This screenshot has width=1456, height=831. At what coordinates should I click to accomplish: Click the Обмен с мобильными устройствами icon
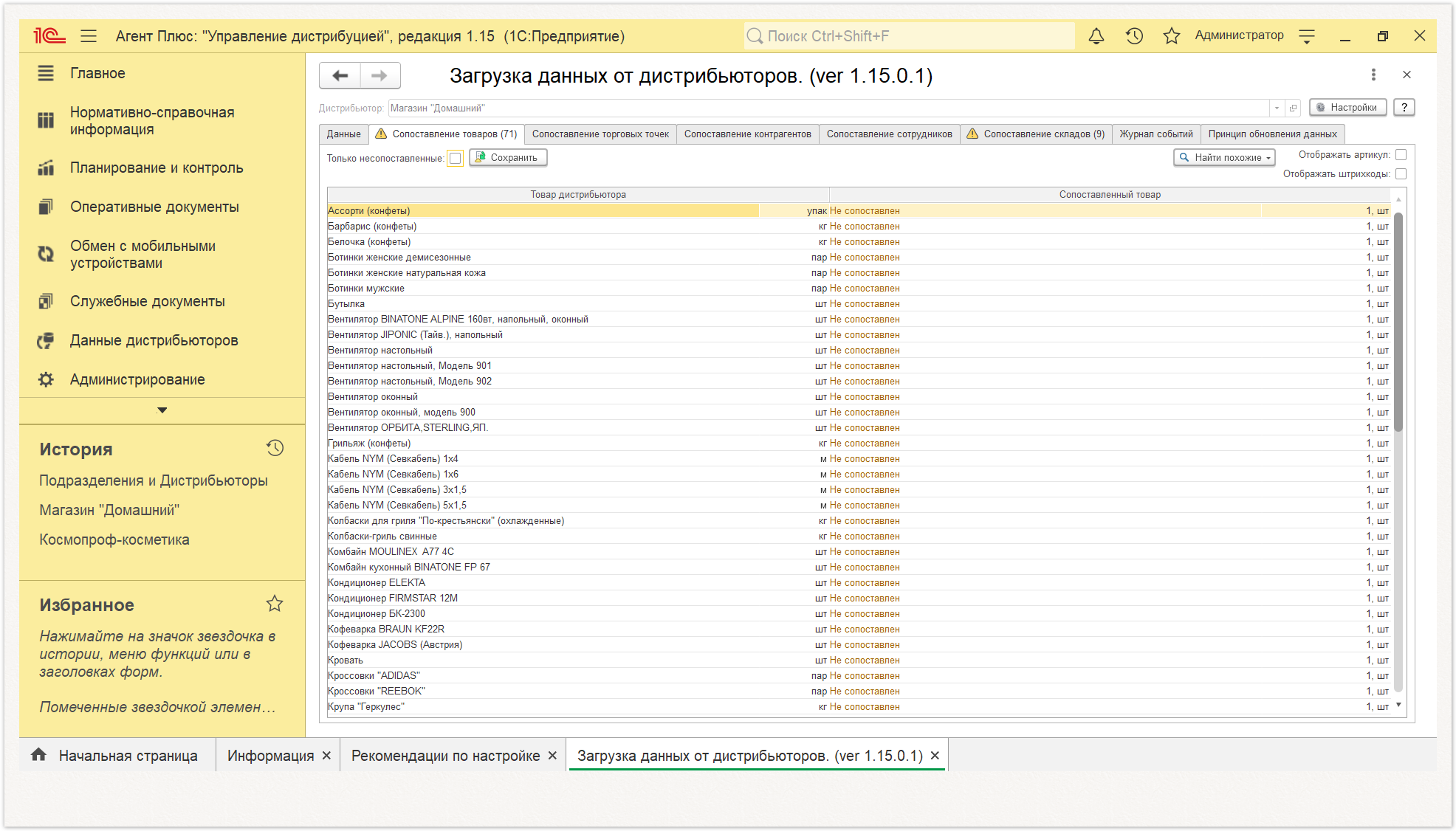click(x=46, y=254)
